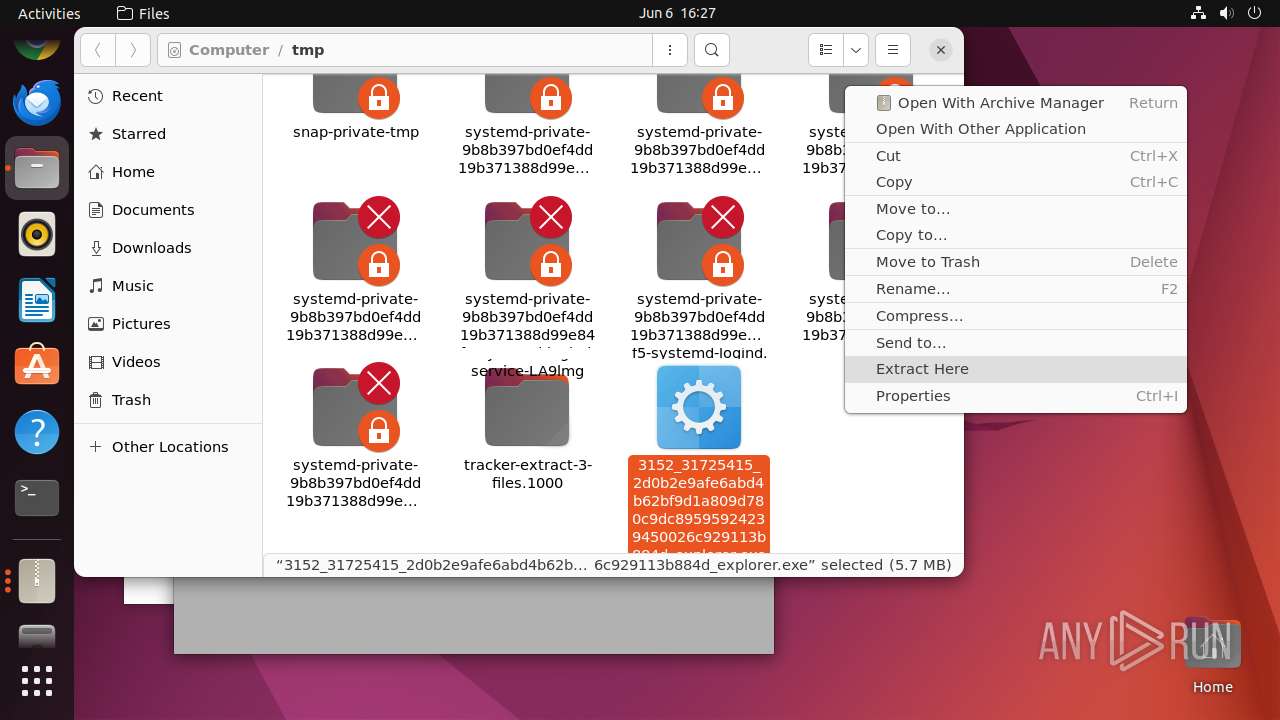Launch LibreOffice Writer from the dock

37,300
